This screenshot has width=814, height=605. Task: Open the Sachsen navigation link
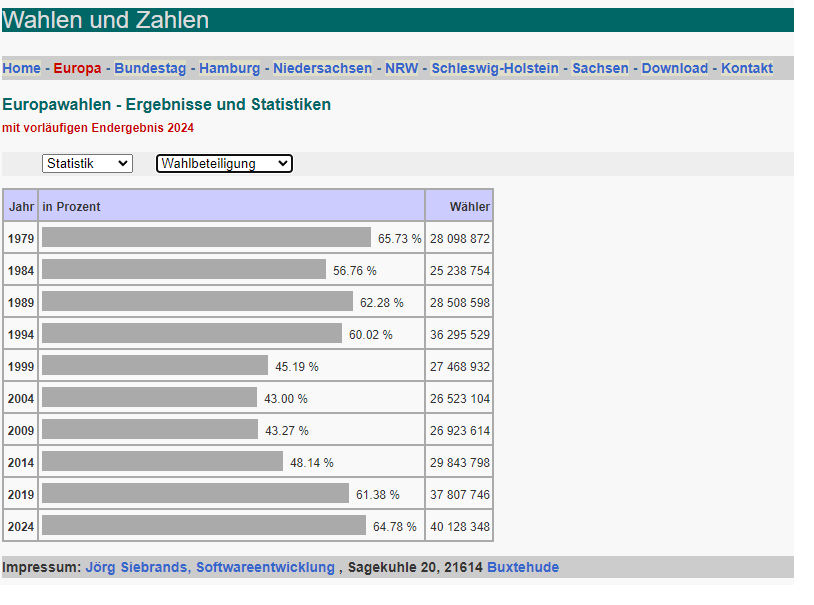coord(600,68)
